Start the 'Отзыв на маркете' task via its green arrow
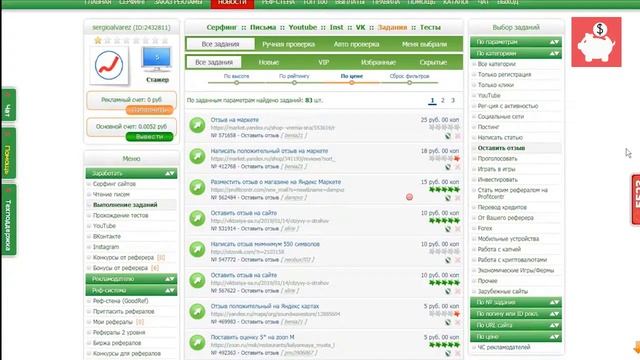The height and width of the screenshot is (360, 640). point(197,125)
